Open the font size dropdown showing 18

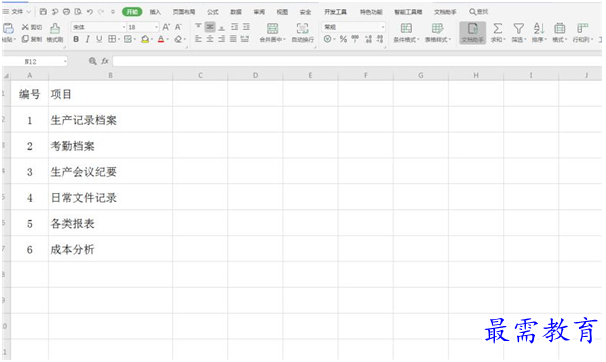point(157,27)
